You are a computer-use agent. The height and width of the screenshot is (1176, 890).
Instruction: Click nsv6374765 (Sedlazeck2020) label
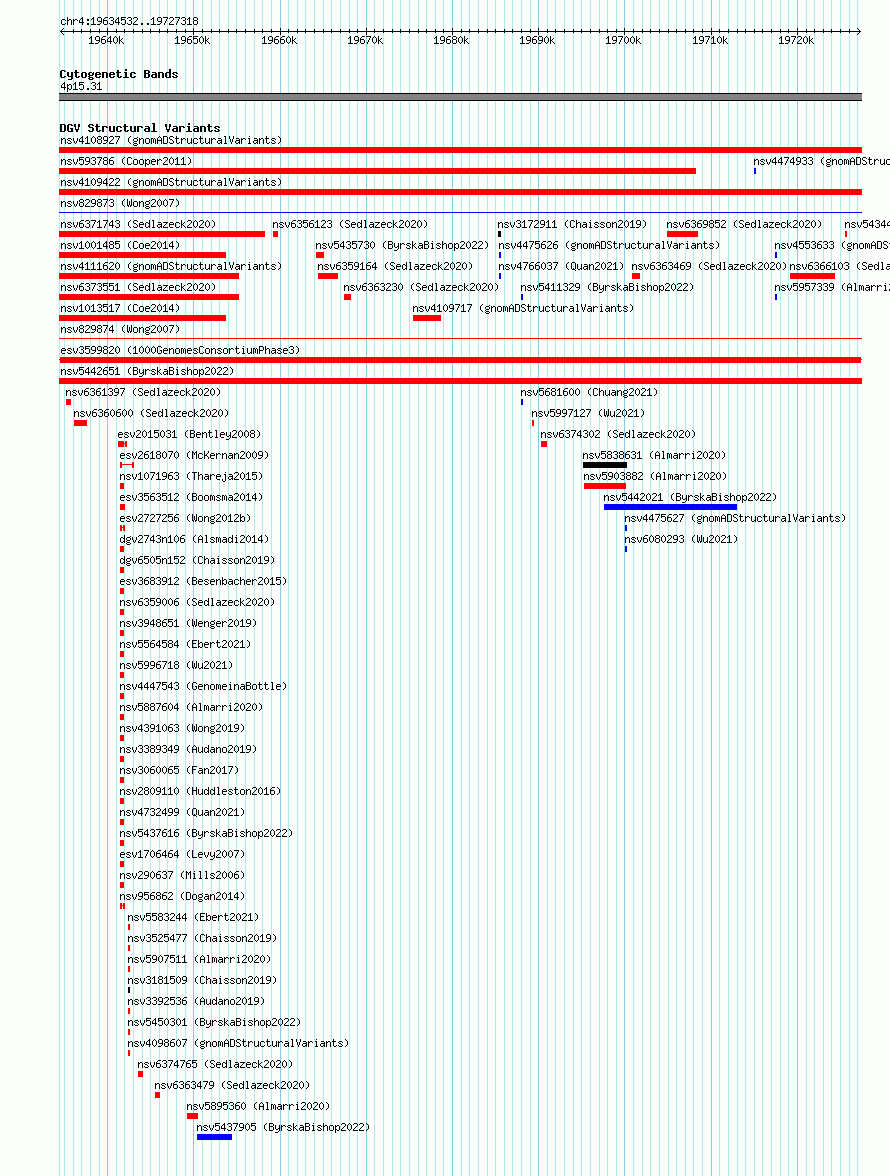[215, 1064]
